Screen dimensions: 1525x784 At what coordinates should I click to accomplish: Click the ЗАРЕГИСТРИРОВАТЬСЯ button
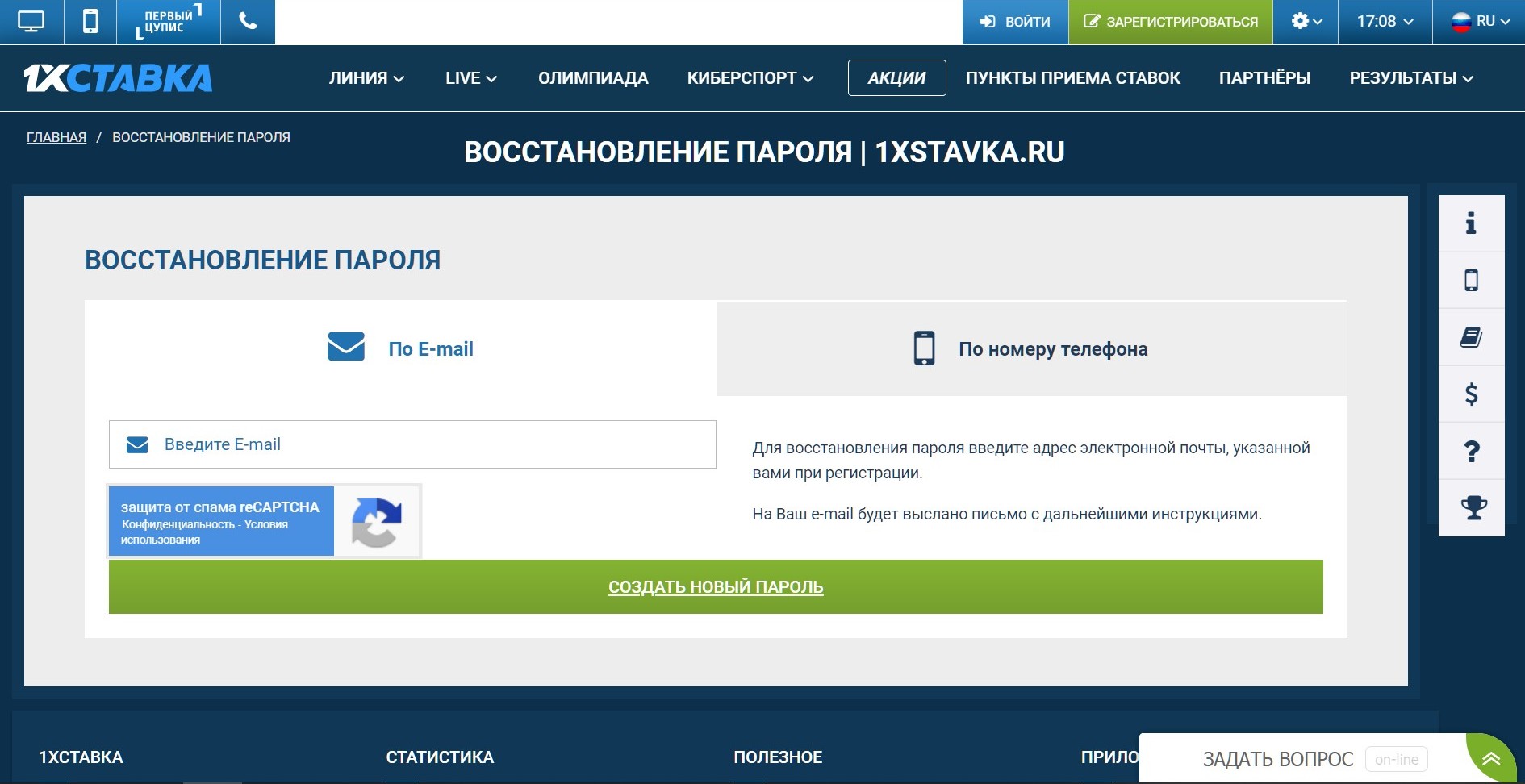[1170, 22]
